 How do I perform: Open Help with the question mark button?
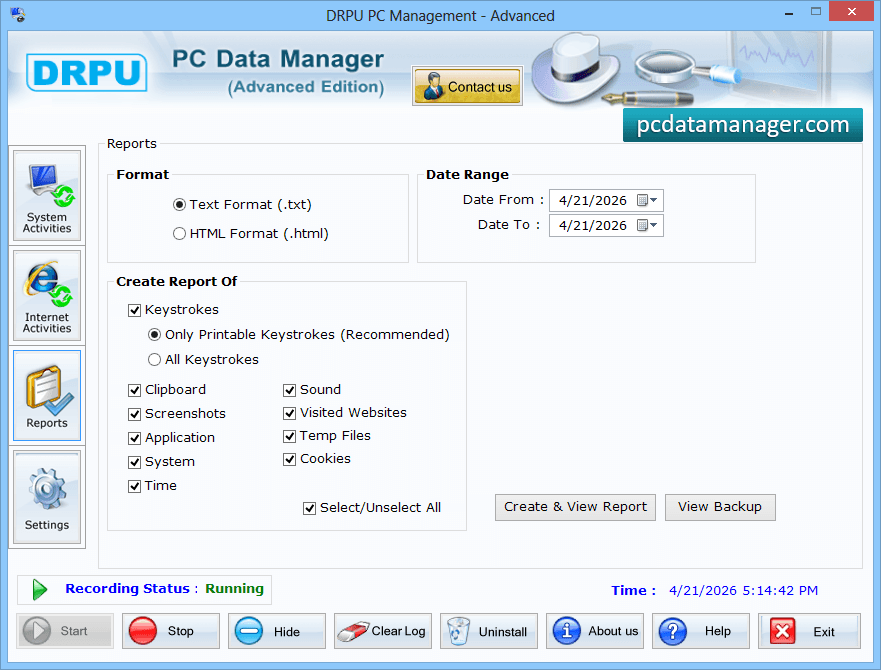(701, 631)
